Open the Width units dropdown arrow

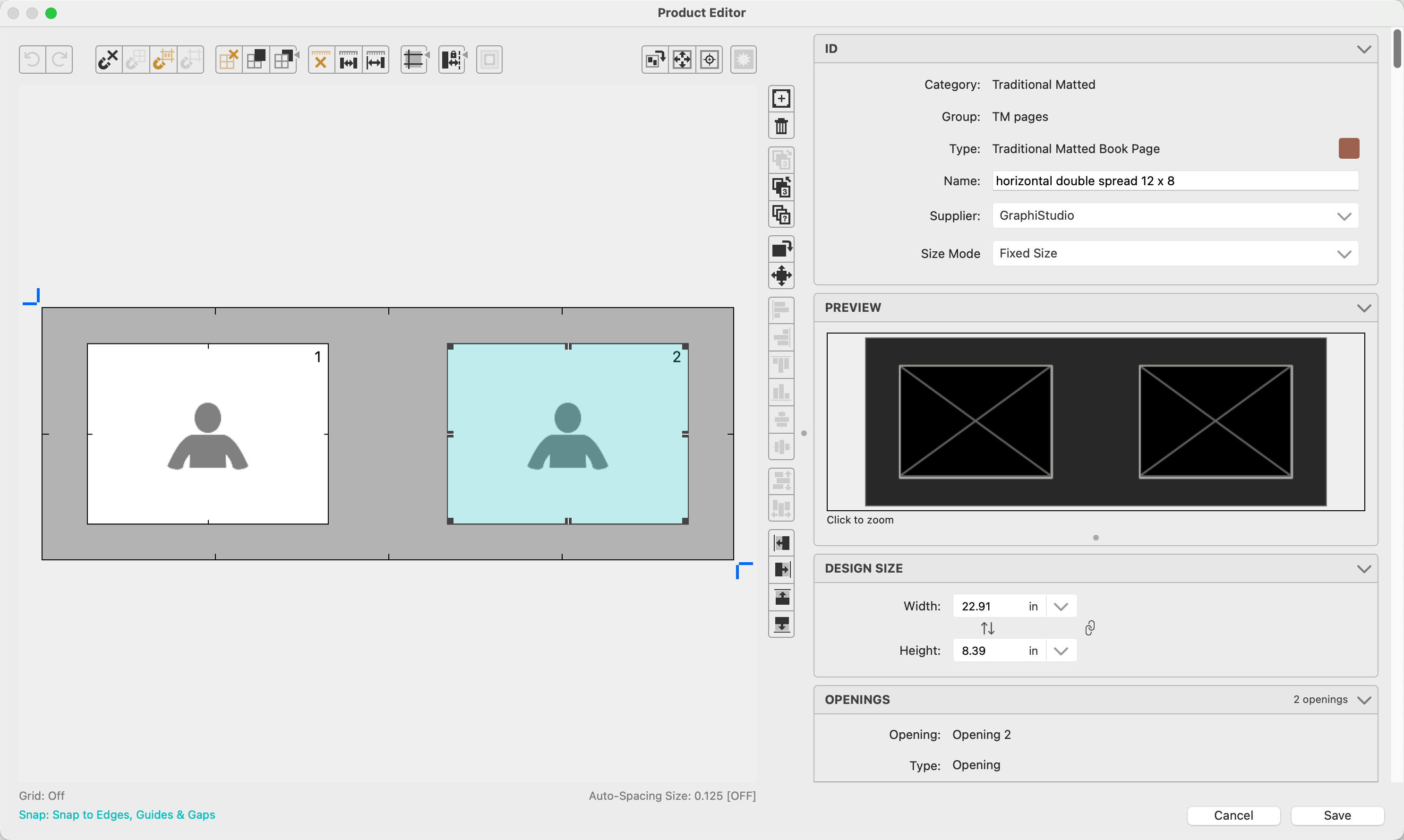[x=1061, y=606]
